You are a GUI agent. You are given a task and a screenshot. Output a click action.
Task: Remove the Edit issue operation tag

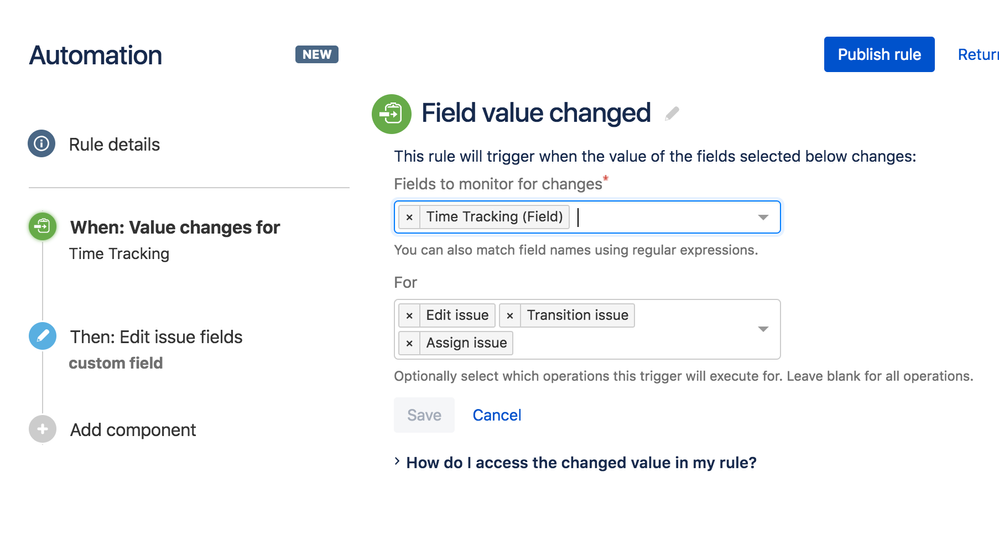[x=409, y=316]
